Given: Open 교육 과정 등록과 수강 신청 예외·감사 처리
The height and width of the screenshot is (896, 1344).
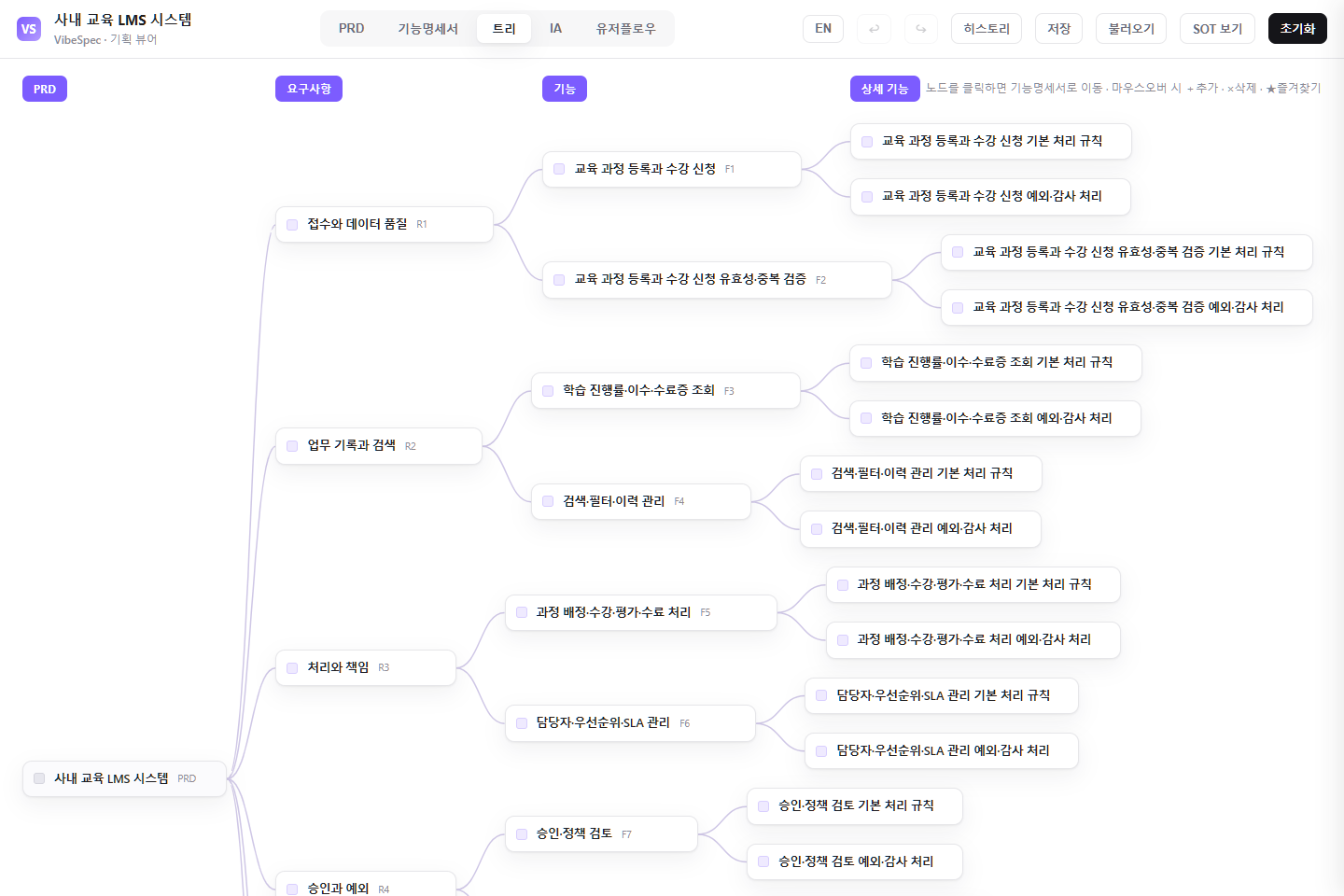Looking at the screenshot, I should click(x=990, y=197).
